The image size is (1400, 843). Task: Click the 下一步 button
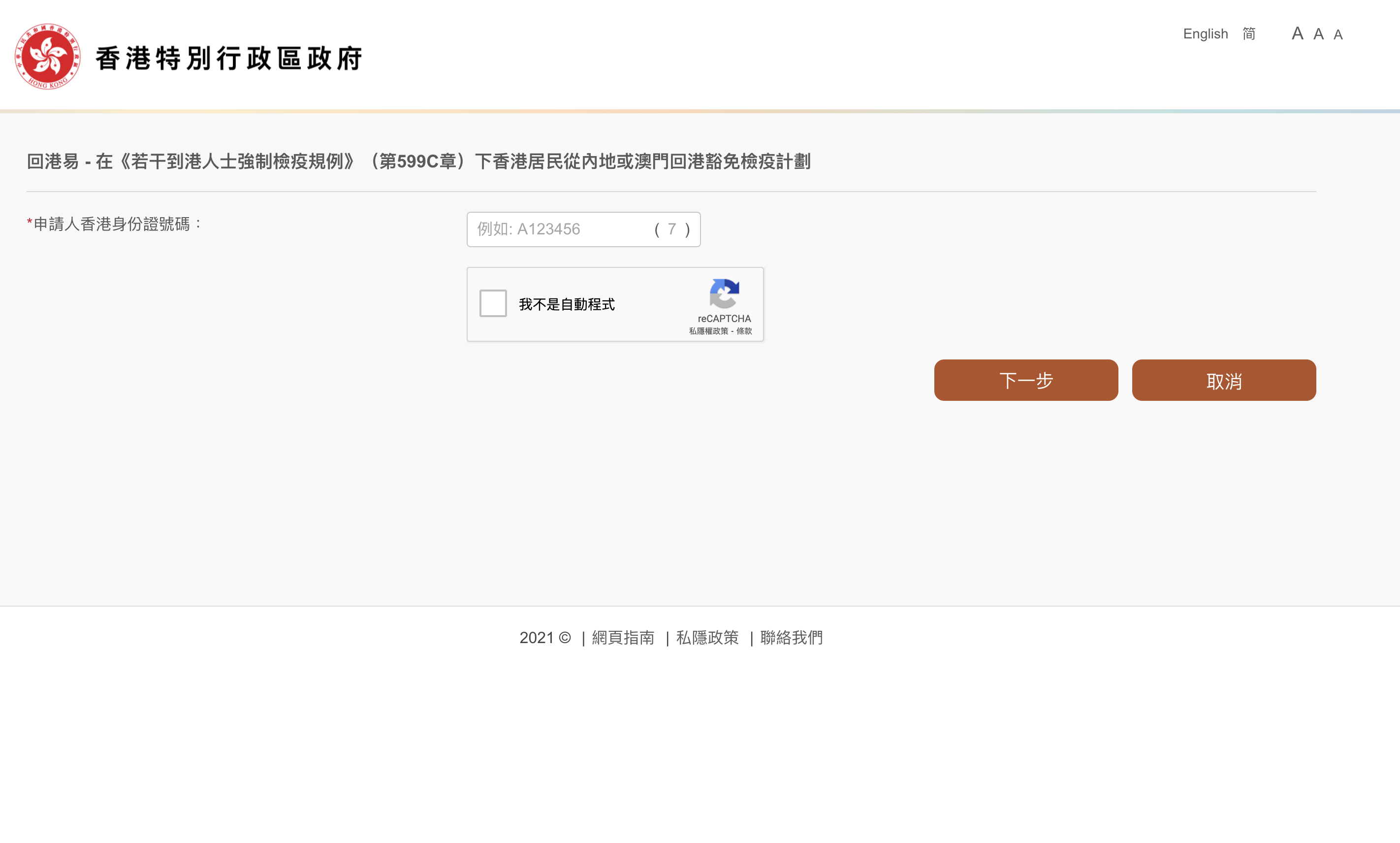pyautogui.click(x=1026, y=380)
